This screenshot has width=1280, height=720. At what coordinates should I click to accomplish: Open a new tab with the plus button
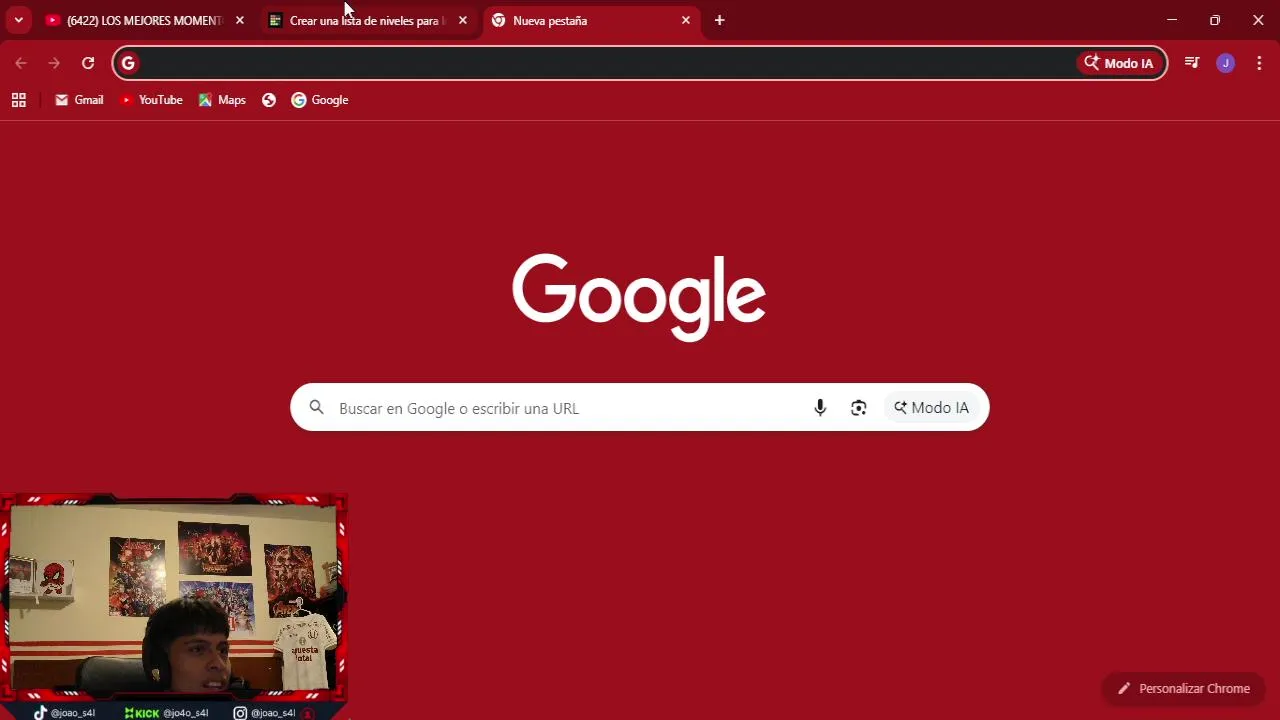click(719, 20)
